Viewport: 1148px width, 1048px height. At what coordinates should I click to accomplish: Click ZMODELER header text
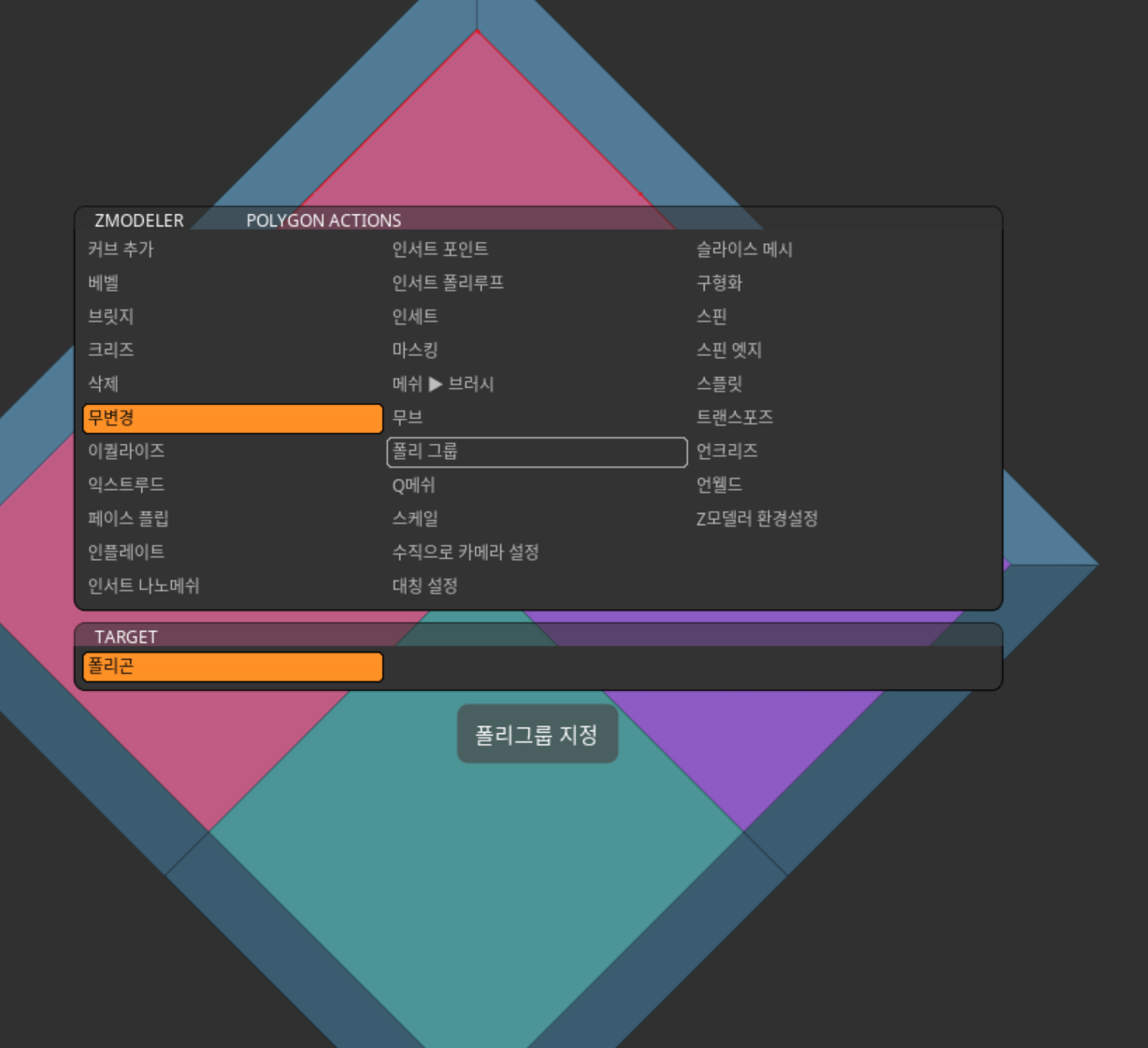[139, 221]
